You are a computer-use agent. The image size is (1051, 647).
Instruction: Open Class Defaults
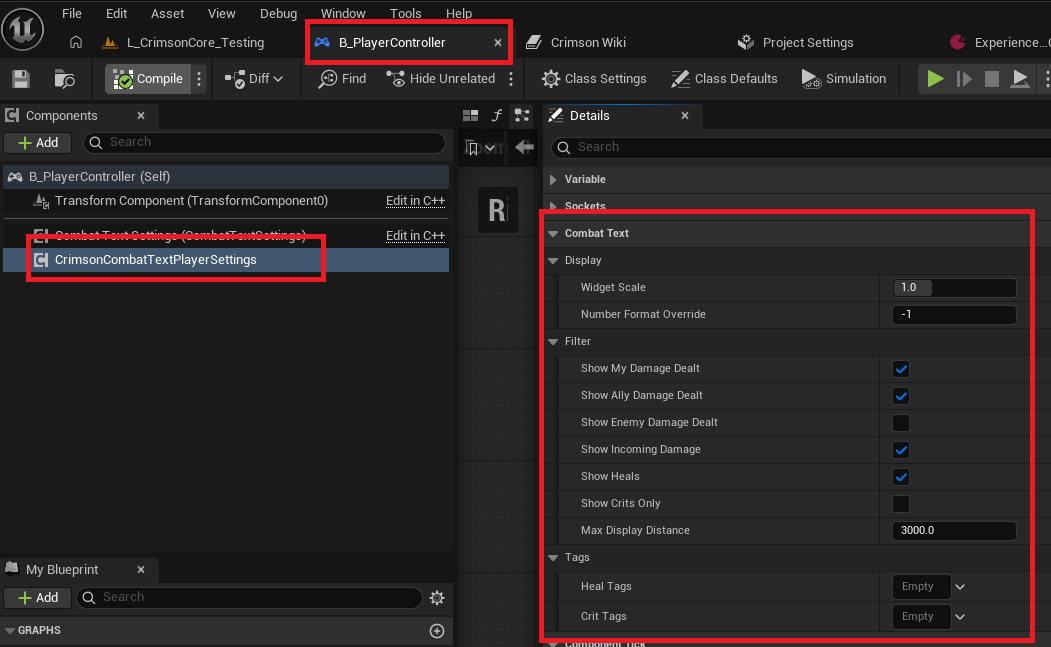(x=725, y=78)
